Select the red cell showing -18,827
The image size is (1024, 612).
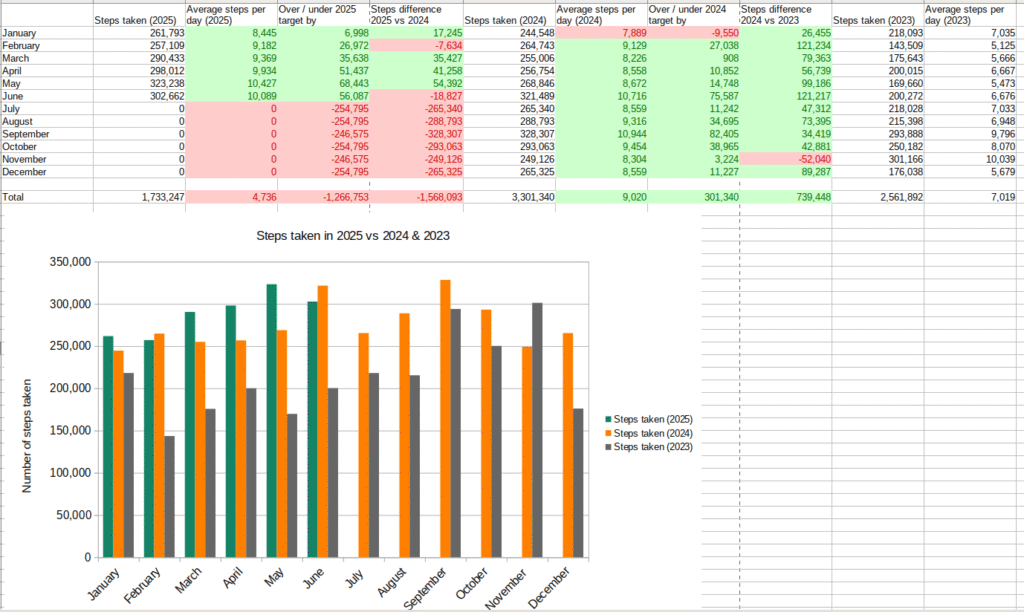[417, 96]
